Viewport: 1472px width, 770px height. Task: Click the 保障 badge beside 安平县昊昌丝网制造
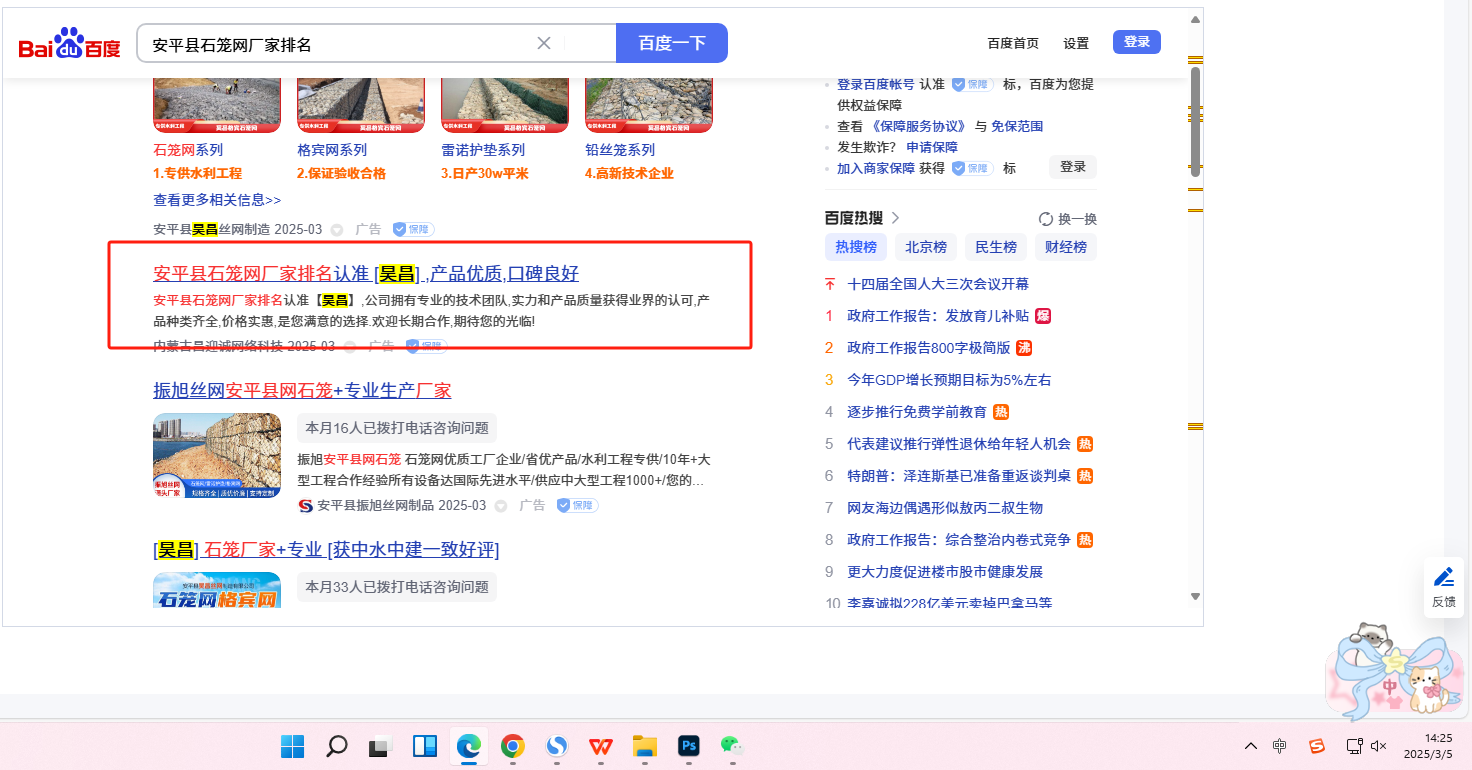(413, 229)
